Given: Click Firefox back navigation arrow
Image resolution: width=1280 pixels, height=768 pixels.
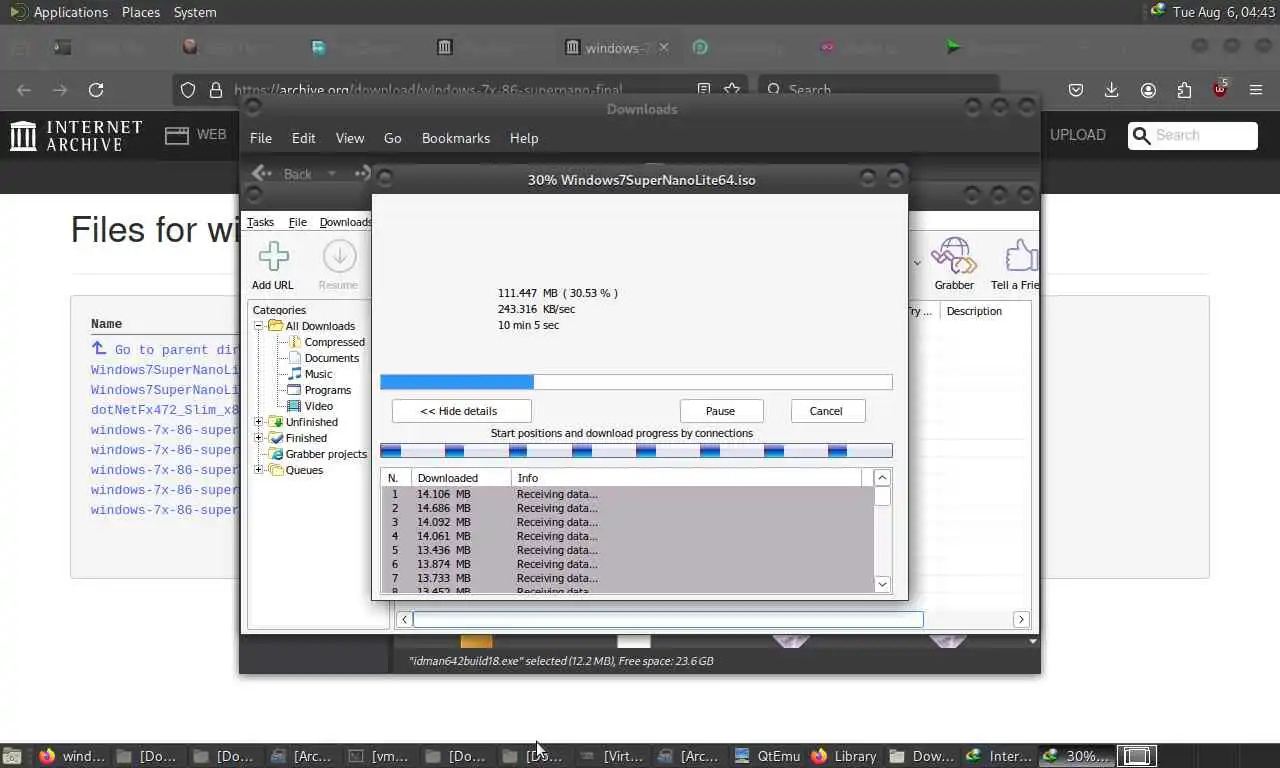Looking at the screenshot, I should point(24,90).
